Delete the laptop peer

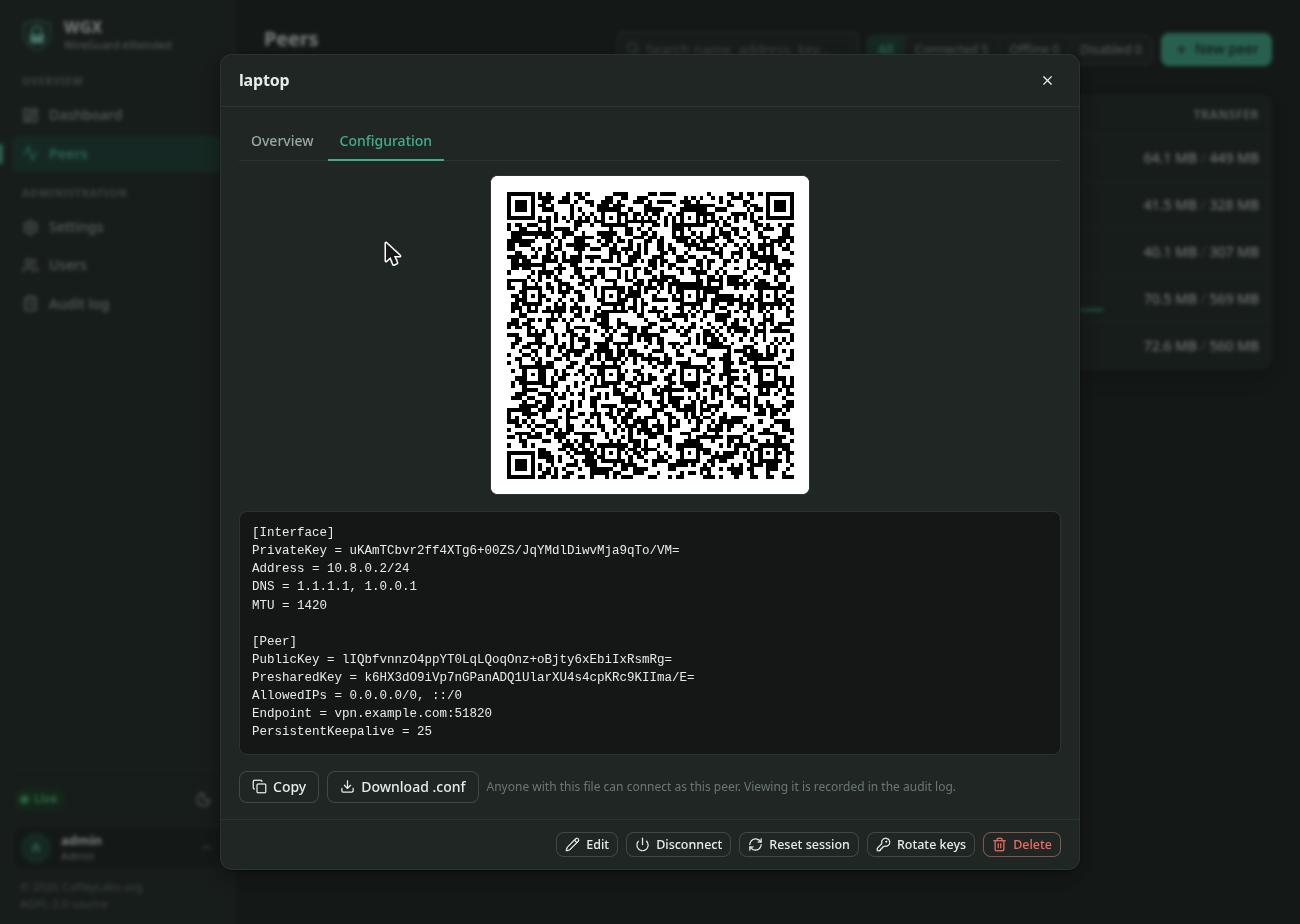(1022, 845)
